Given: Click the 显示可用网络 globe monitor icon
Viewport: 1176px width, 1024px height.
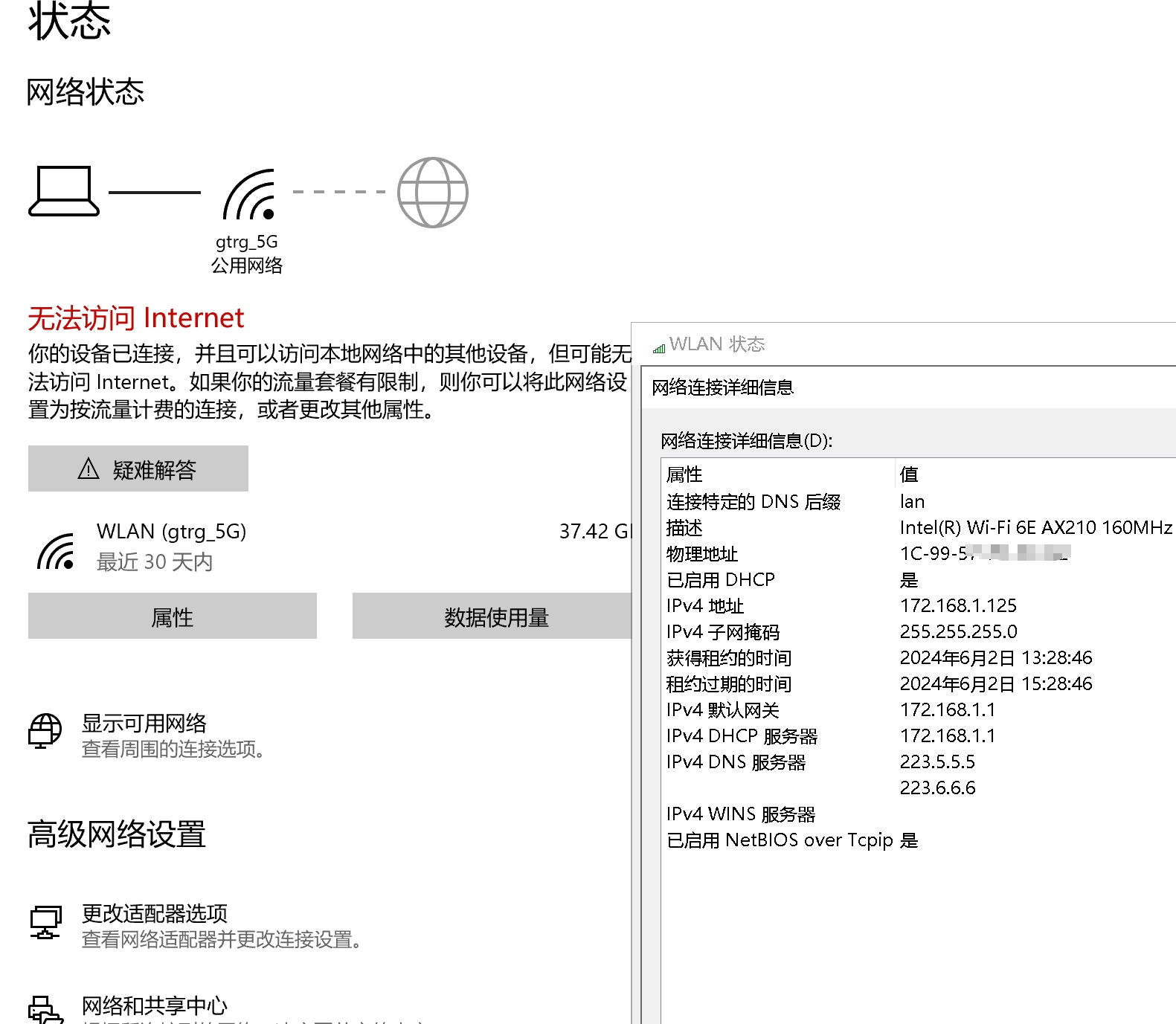Looking at the screenshot, I should coord(45,730).
